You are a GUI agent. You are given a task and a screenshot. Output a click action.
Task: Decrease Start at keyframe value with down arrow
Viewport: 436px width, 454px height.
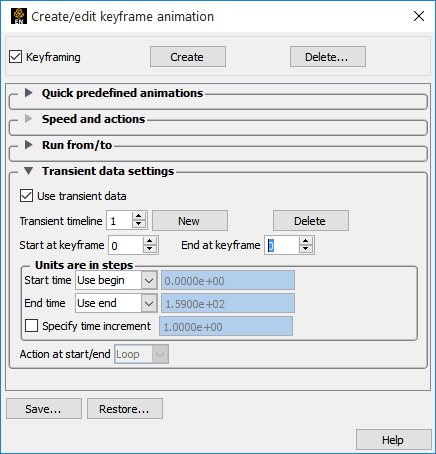150,249
